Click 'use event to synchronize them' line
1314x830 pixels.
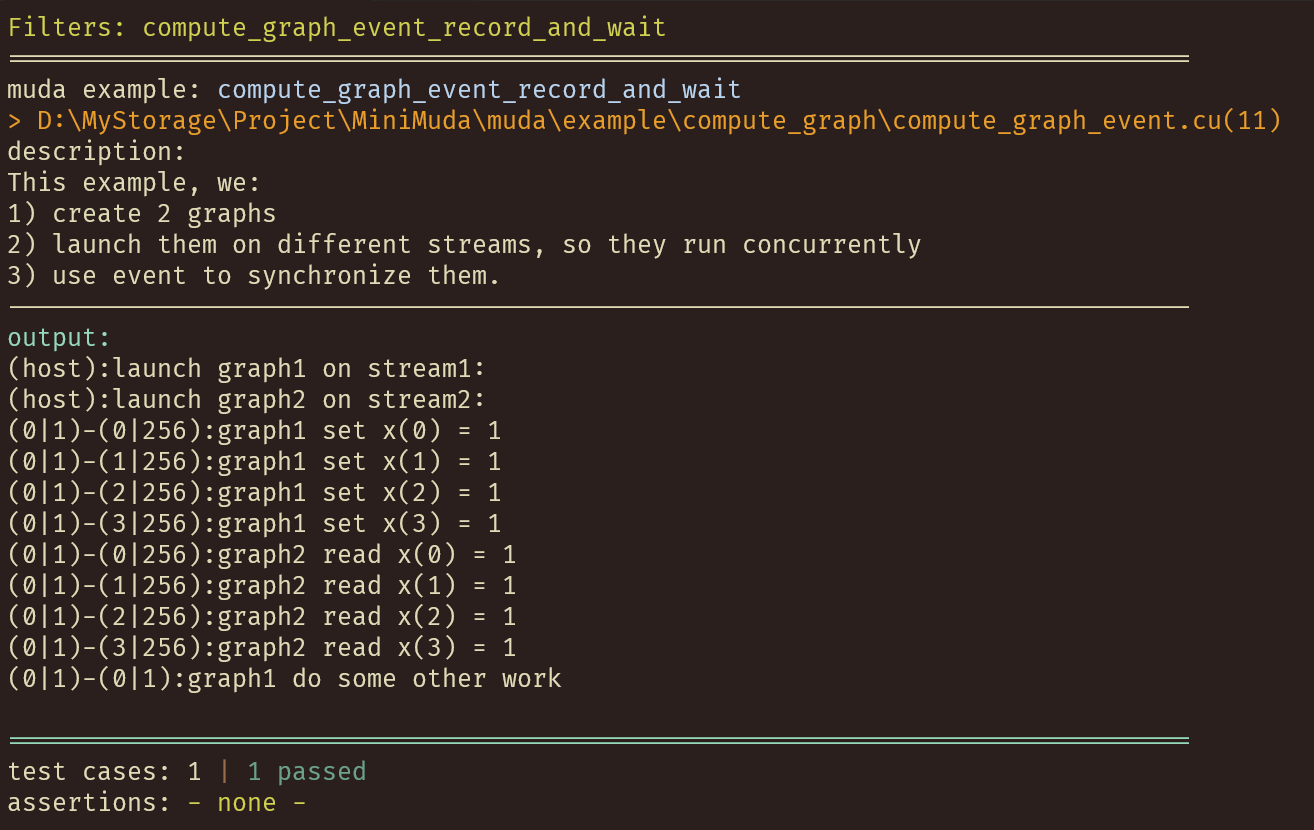click(x=254, y=276)
